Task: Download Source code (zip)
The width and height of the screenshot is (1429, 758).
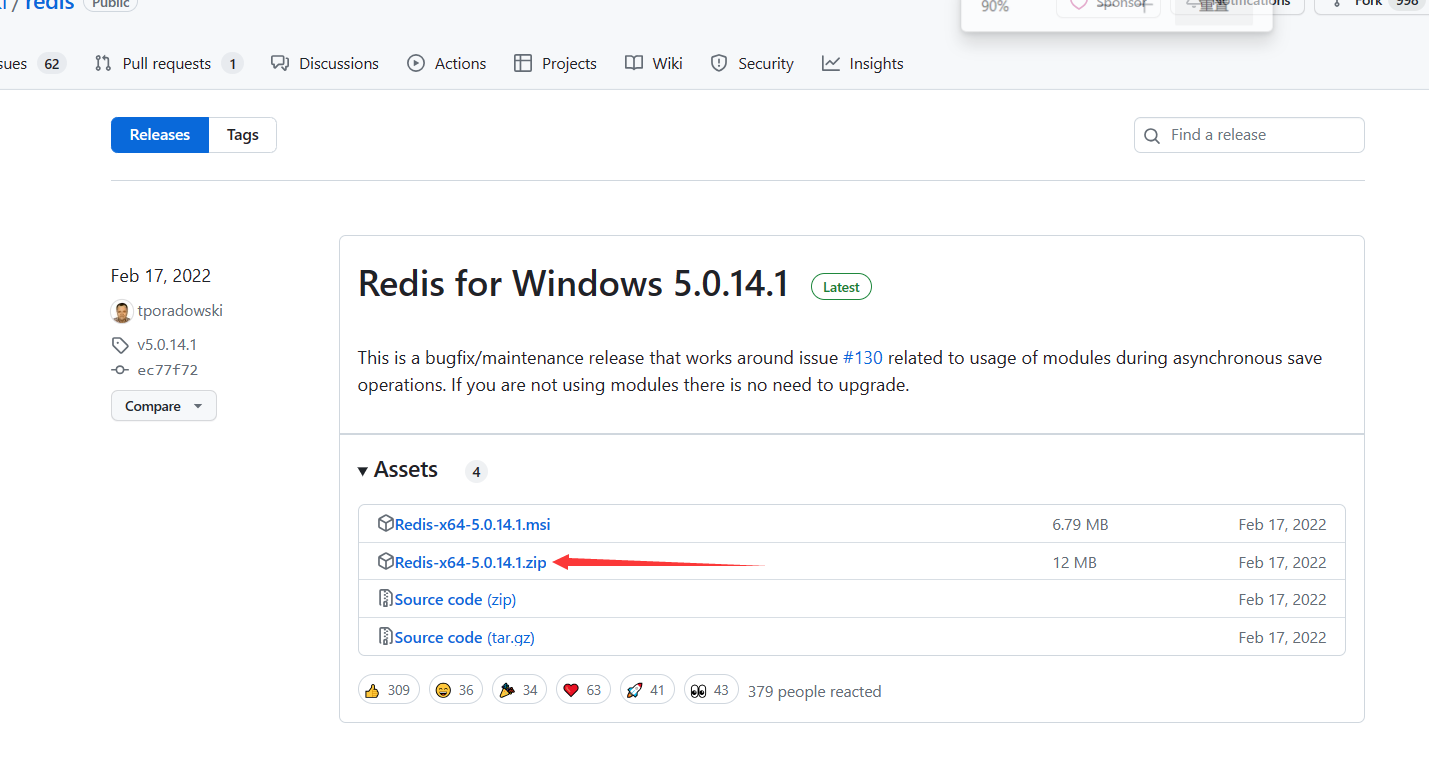Action: tap(455, 599)
